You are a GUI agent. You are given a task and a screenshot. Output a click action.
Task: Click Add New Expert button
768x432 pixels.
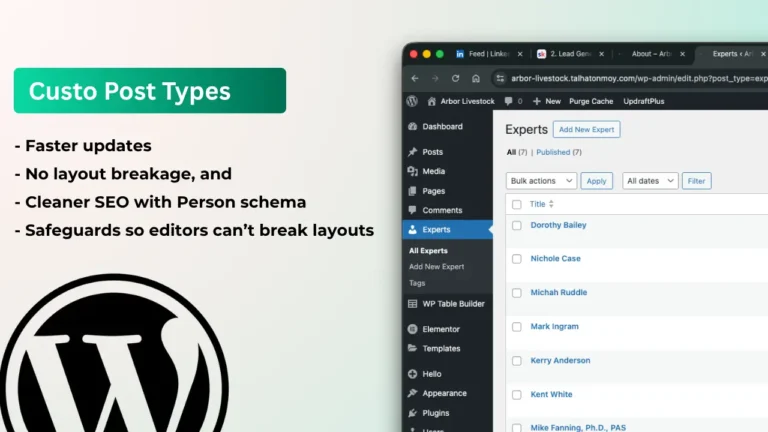[586, 129]
